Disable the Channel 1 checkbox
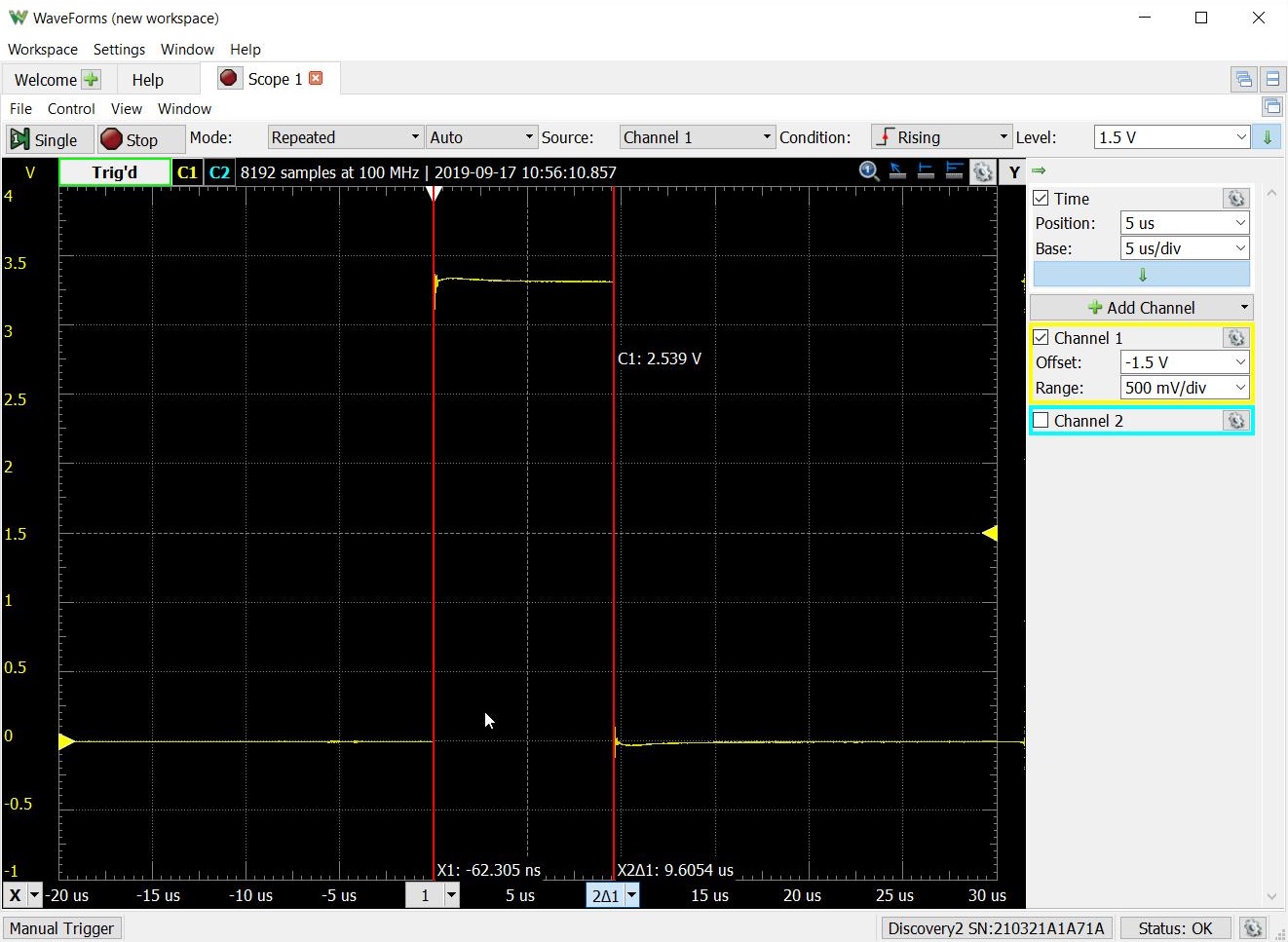This screenshot has width=1288, height=942. pos(1041,337)
